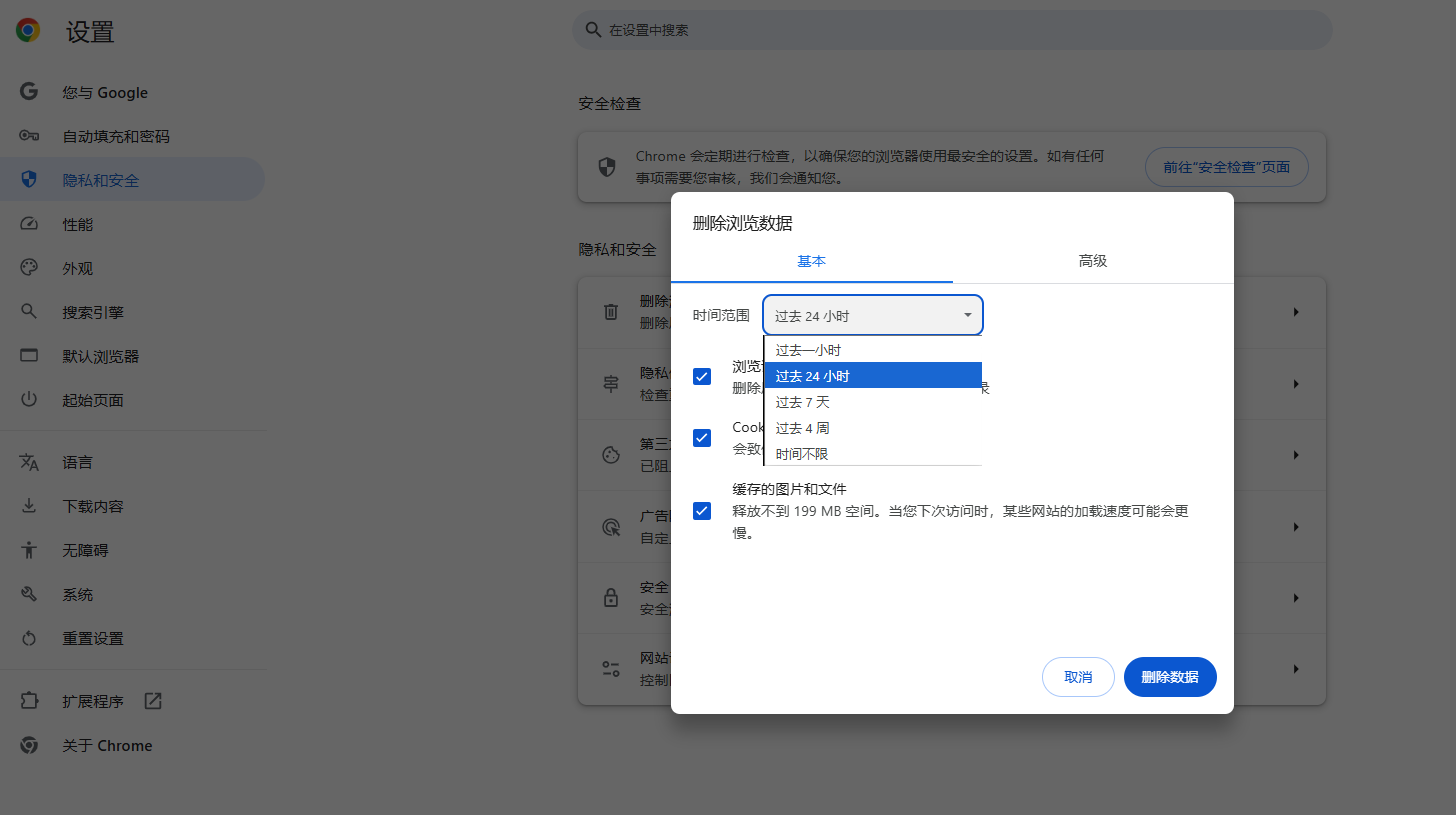Open 系统 settings in the sidebar
This screenshot has width=1456, height=815.
132,594
